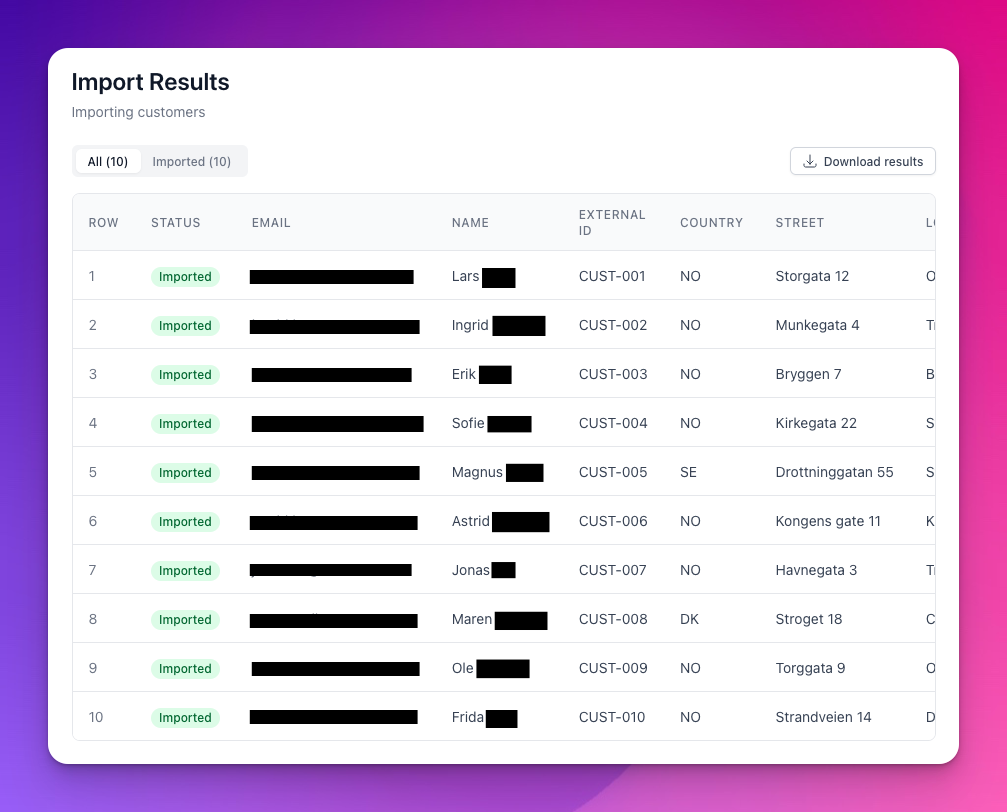Image resolution: width=1007 pixels, height=812 pixels.
Task: Click the row number 10 cell
Action: click(x=96, y=717)
